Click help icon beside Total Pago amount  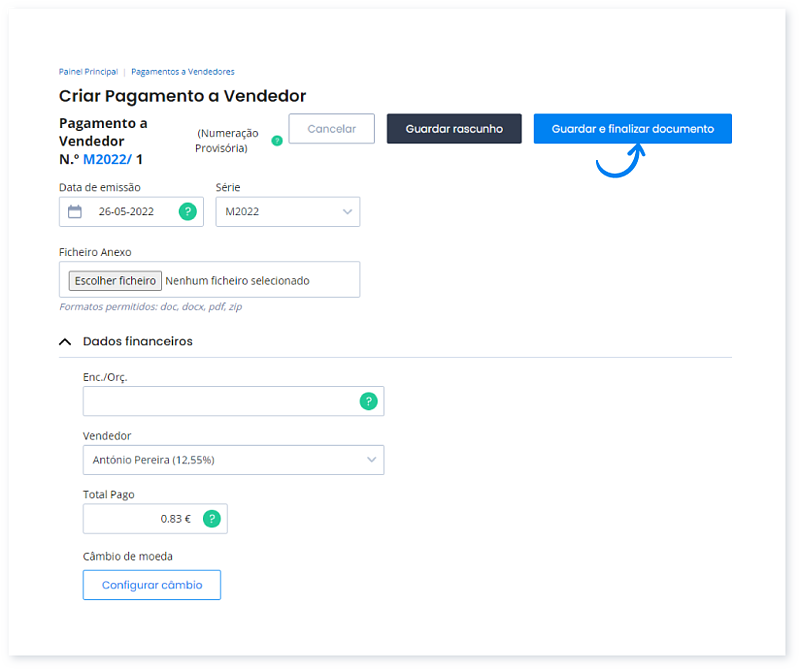click(211, 519)
